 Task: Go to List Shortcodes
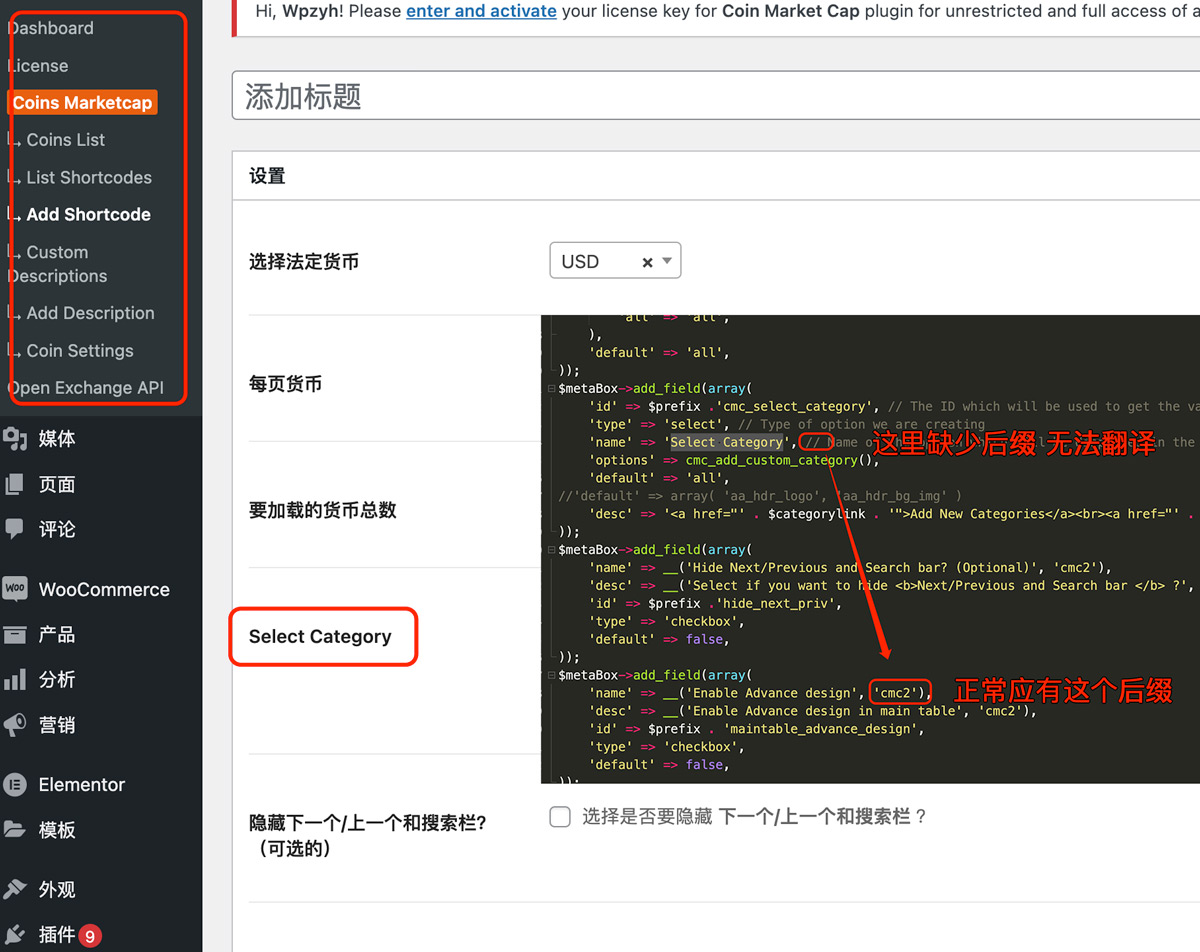89,178
